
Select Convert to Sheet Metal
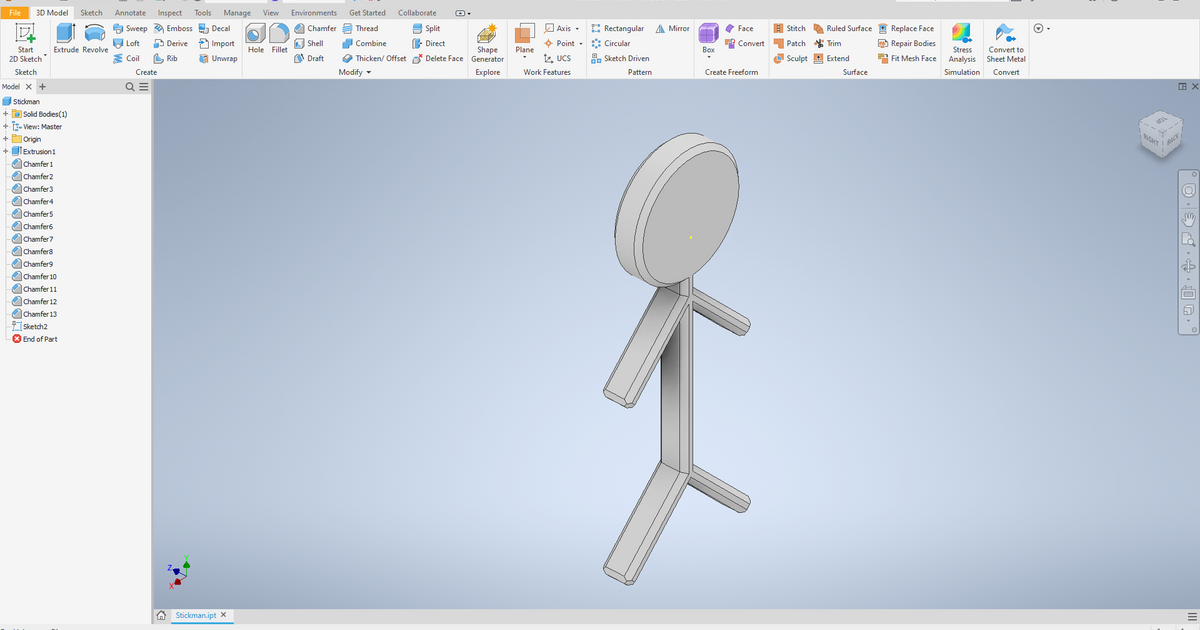coord(1006,42)
